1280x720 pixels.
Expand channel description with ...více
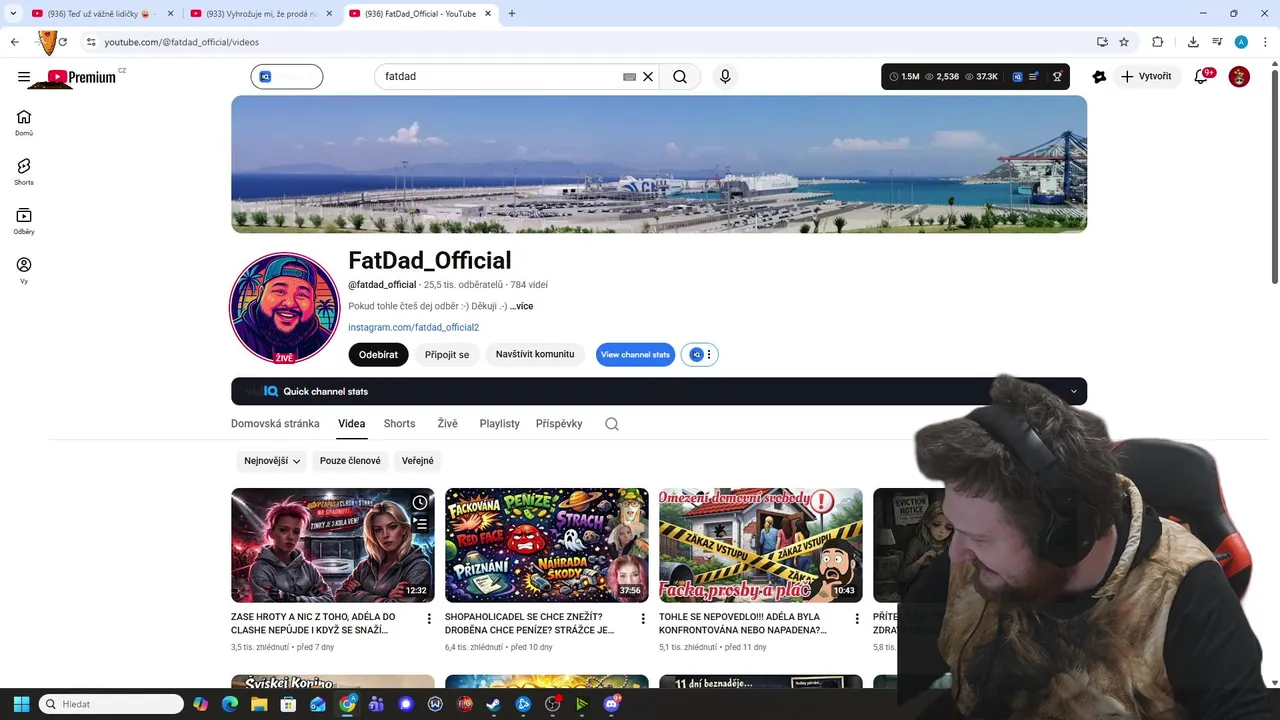522,306
